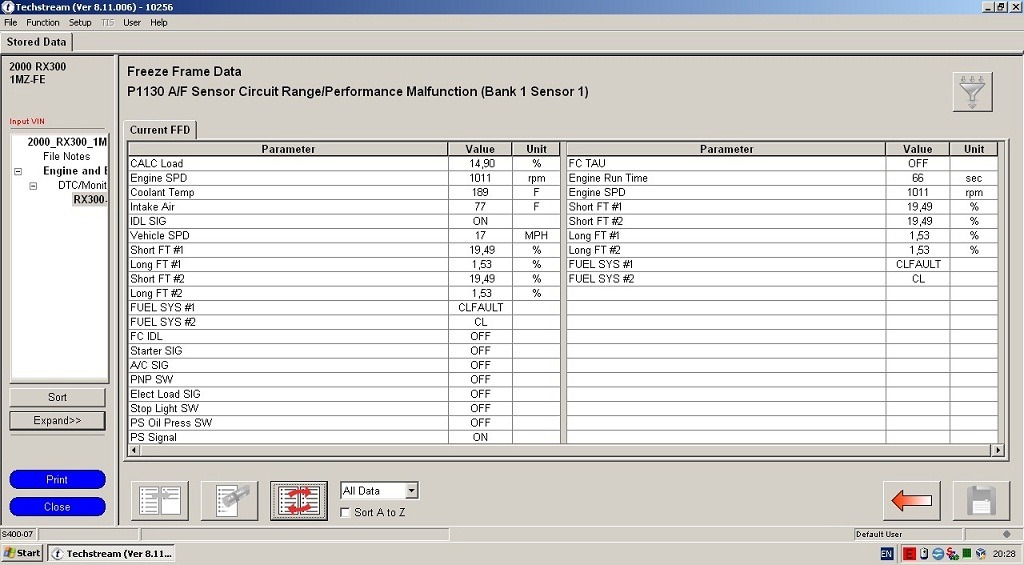1024x565 pixels.
Task: Select File Notes in the tree
Action: (66, 156)
